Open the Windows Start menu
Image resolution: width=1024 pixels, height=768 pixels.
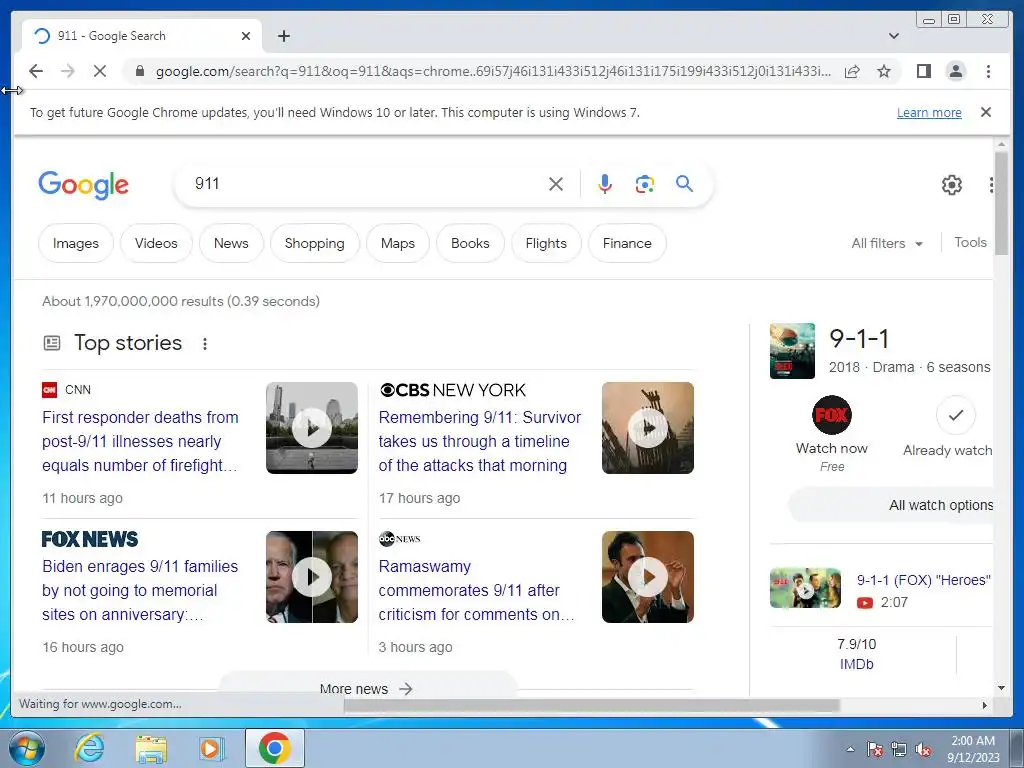(x=25, y=748)
